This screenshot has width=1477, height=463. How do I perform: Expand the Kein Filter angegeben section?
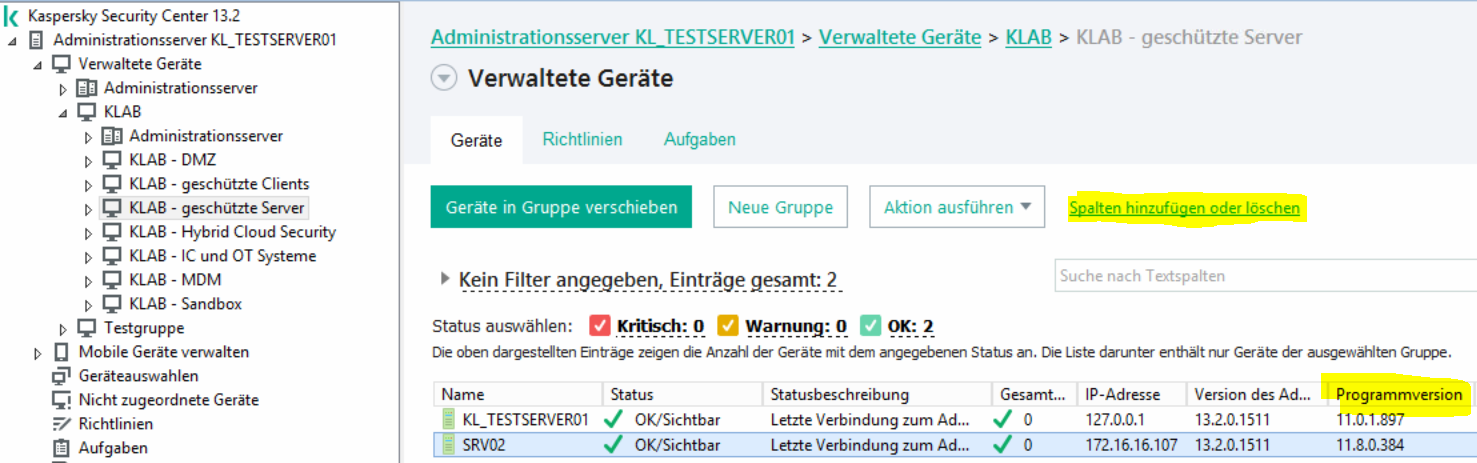click(x=446, y=279)
